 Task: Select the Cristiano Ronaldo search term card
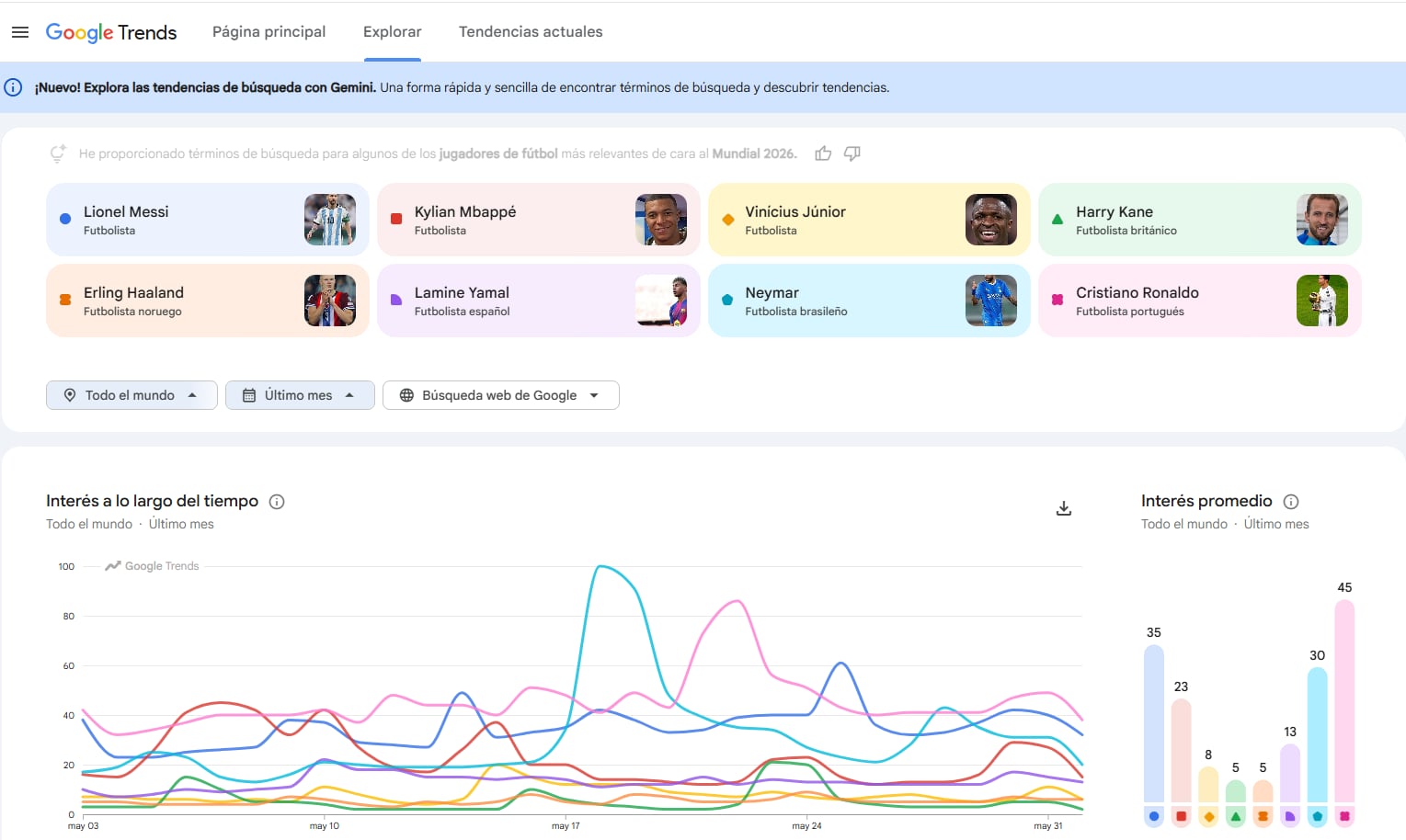[x=1200, y=301]
